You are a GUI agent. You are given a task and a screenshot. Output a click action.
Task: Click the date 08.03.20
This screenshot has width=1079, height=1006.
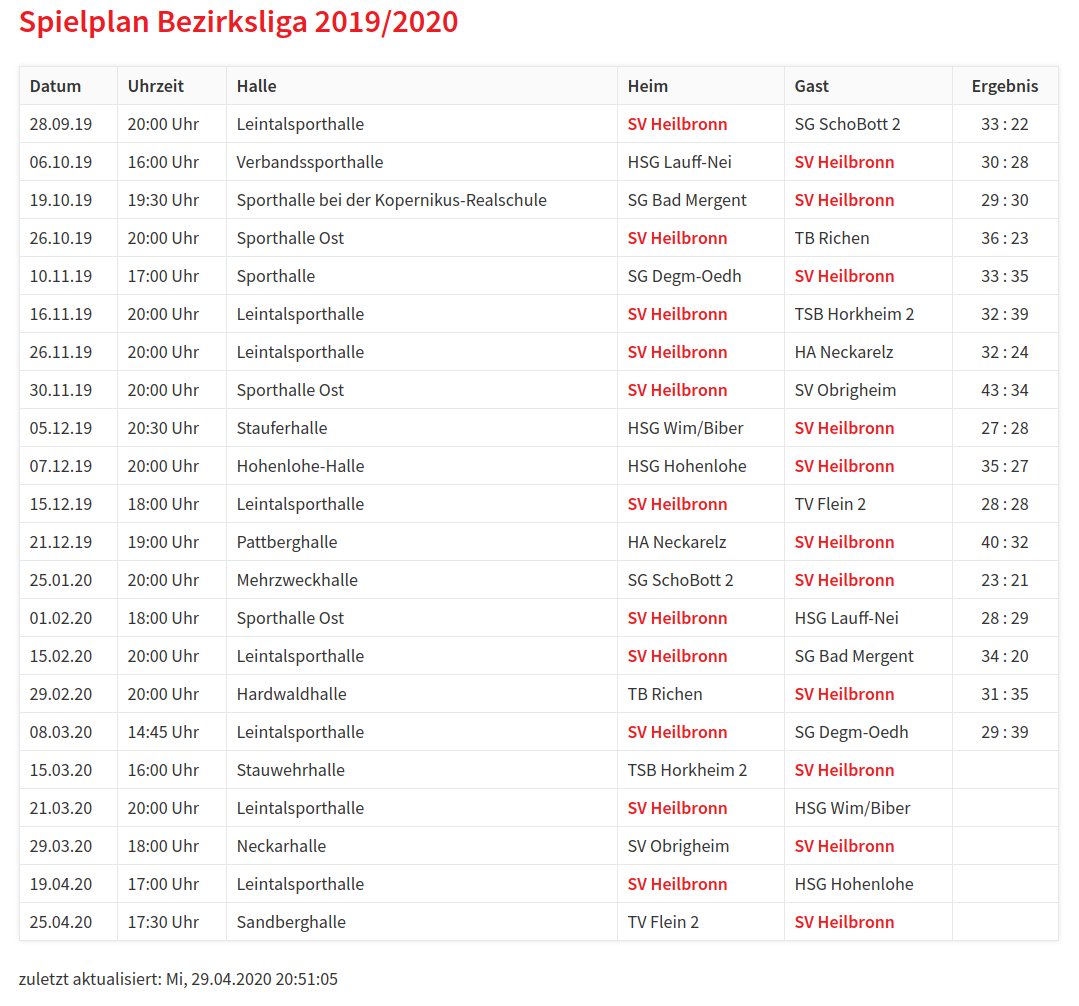click(x=61, y=732)
